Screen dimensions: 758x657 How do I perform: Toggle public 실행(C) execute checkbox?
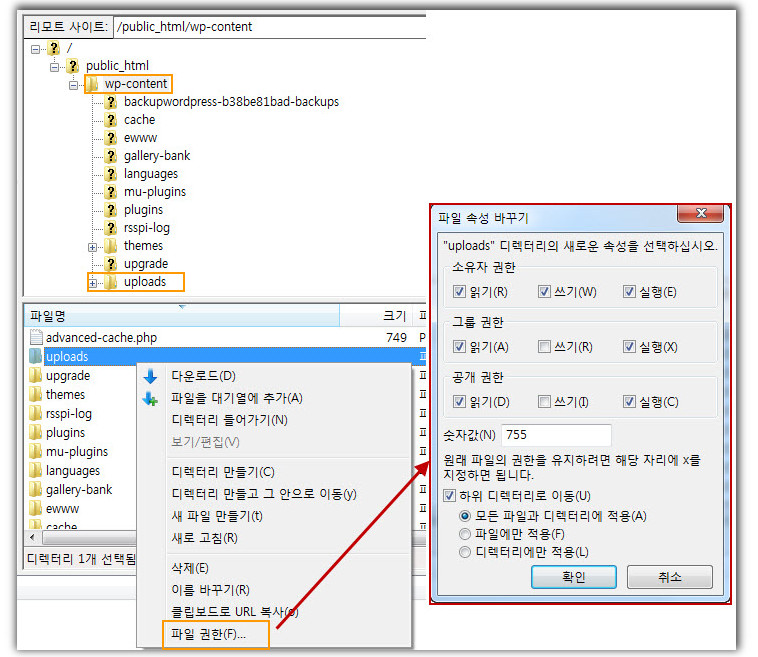[x=629, y=402]
